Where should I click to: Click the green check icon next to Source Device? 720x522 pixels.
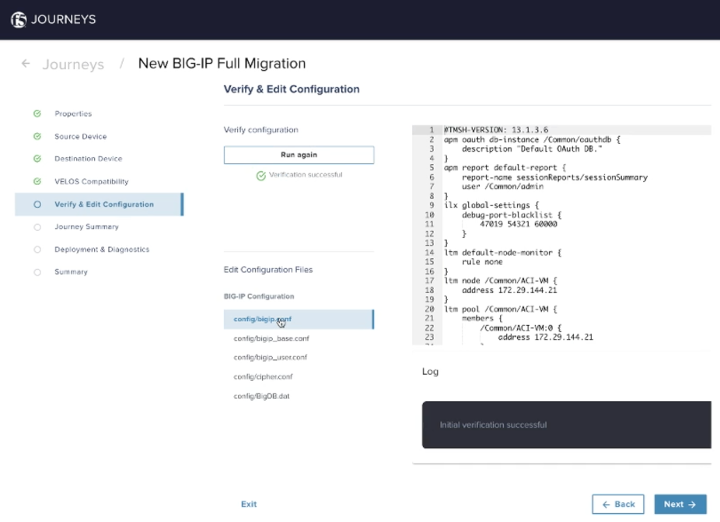point(37,136)
